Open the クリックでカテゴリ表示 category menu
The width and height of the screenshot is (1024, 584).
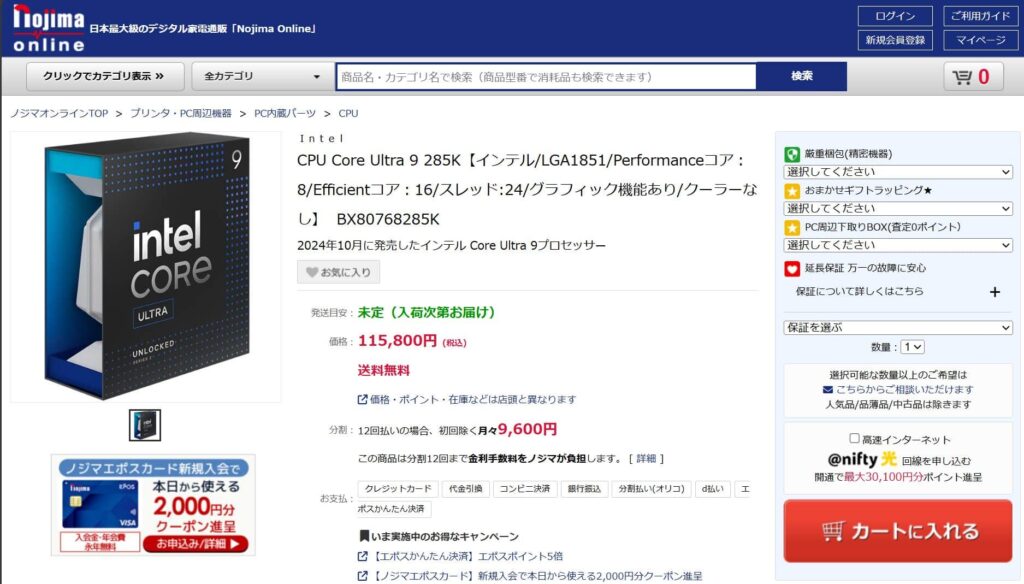click(x=104, y=76)
